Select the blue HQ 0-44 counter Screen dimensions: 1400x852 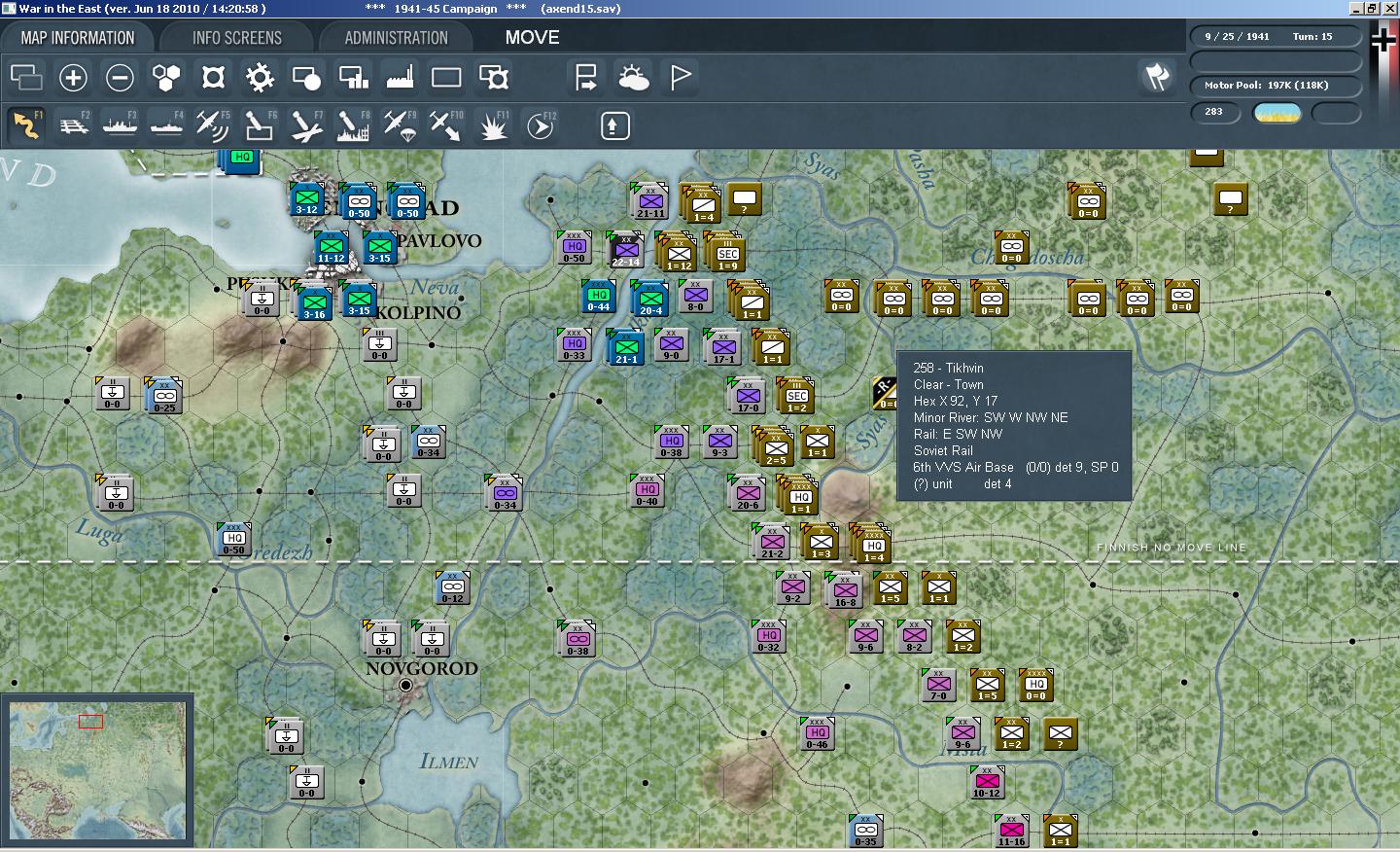(x=598, y=297)
